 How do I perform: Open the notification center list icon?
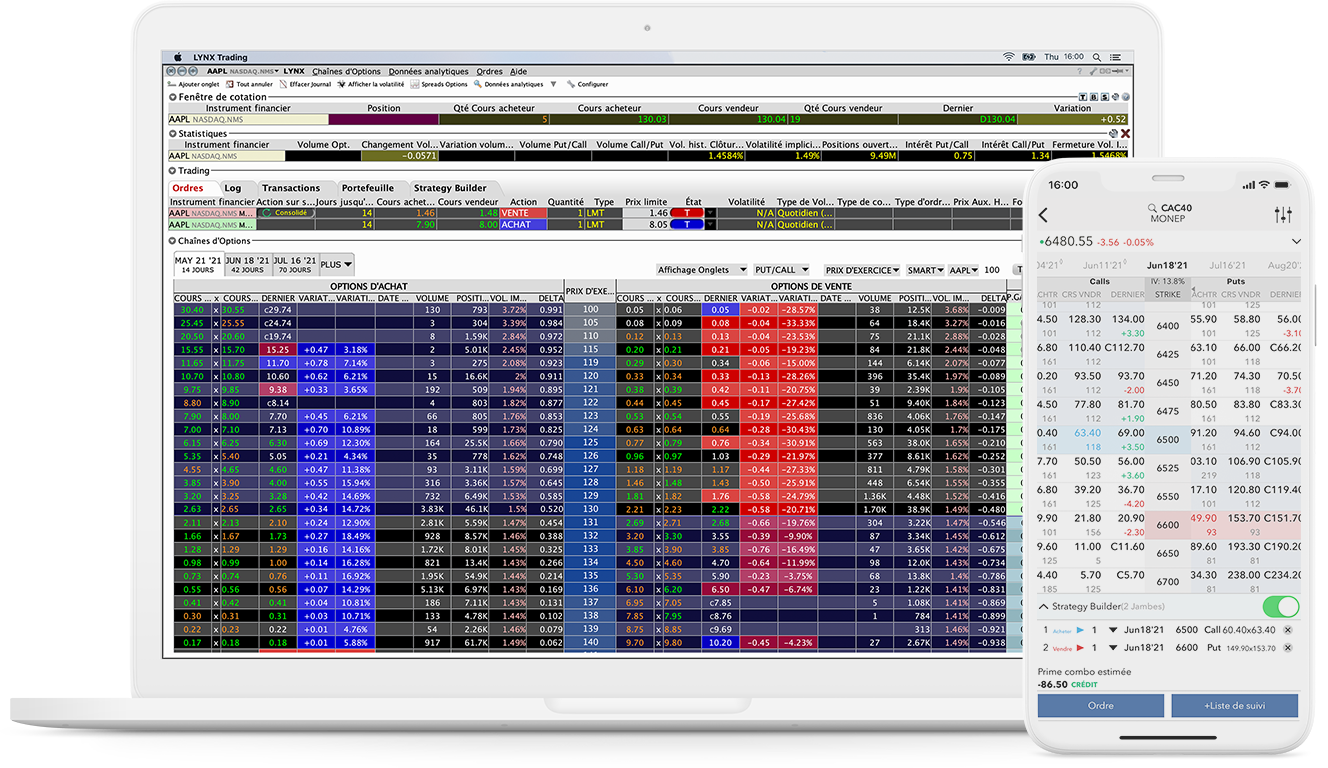(1115, 57)
